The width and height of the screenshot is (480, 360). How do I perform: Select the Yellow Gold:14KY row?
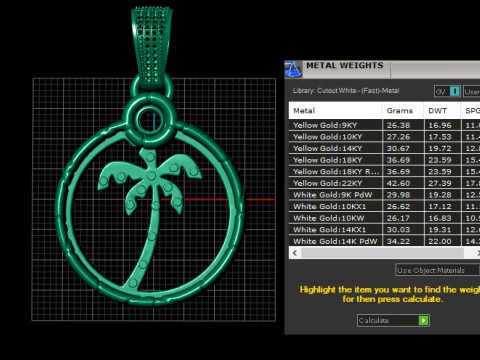pos(384,149)
